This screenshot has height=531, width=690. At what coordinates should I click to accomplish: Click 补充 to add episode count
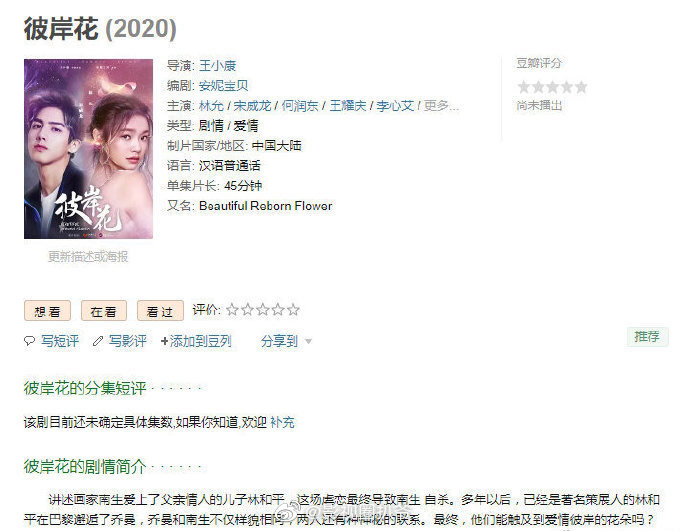282,422
